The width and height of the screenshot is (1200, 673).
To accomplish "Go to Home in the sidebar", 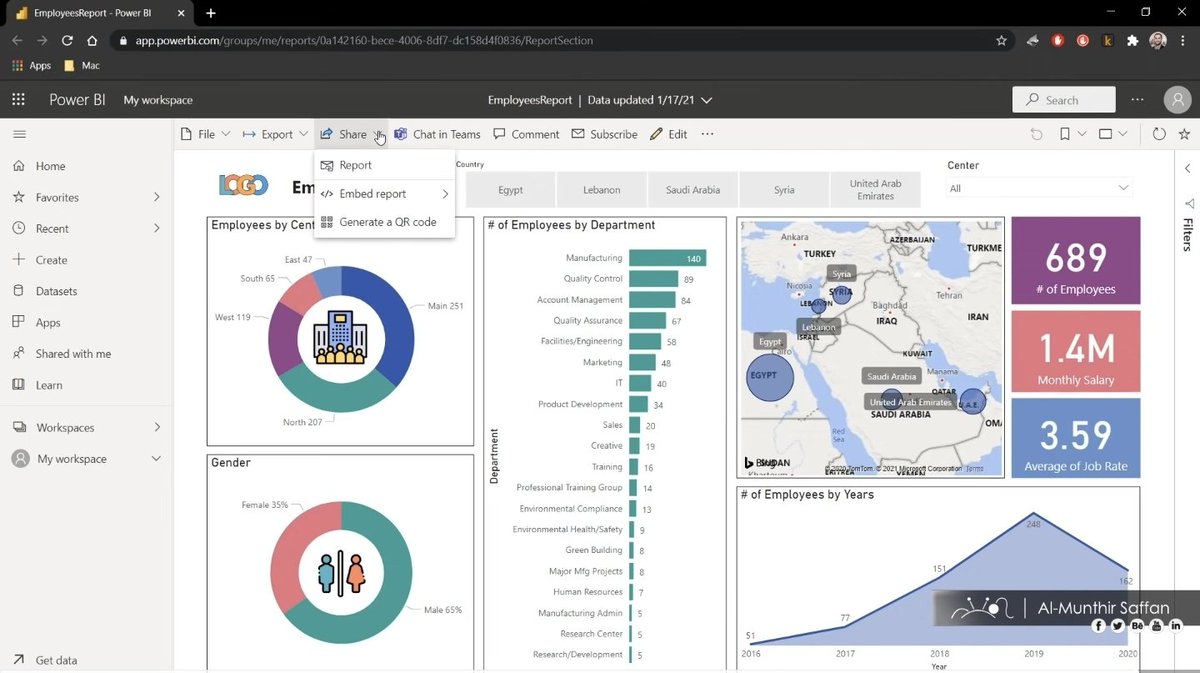I will (x=50, y=166).
